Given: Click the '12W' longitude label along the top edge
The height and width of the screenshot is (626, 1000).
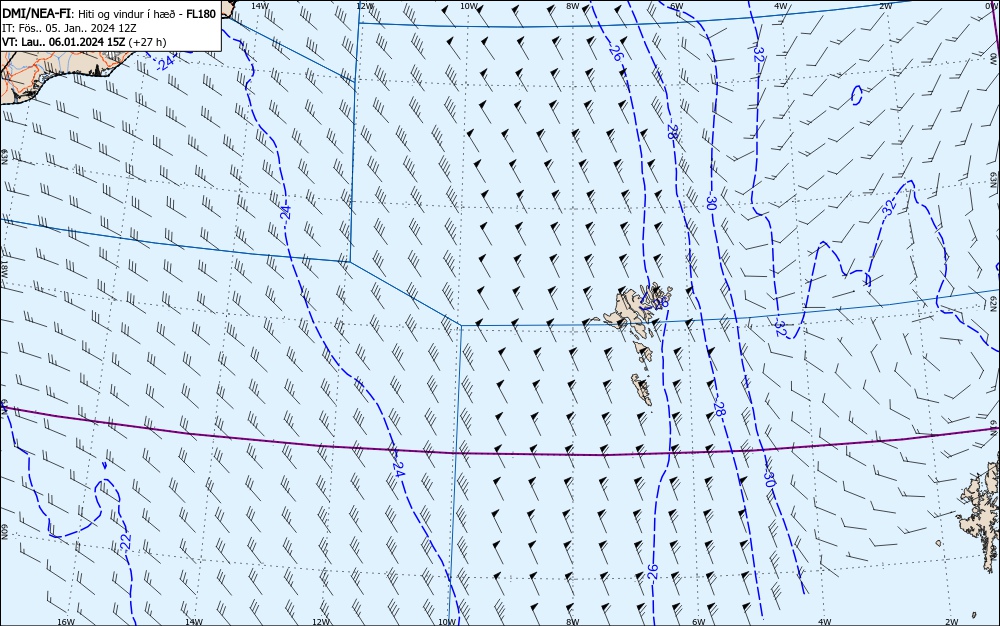Looking at the screenshot, I should pos(364,6).
